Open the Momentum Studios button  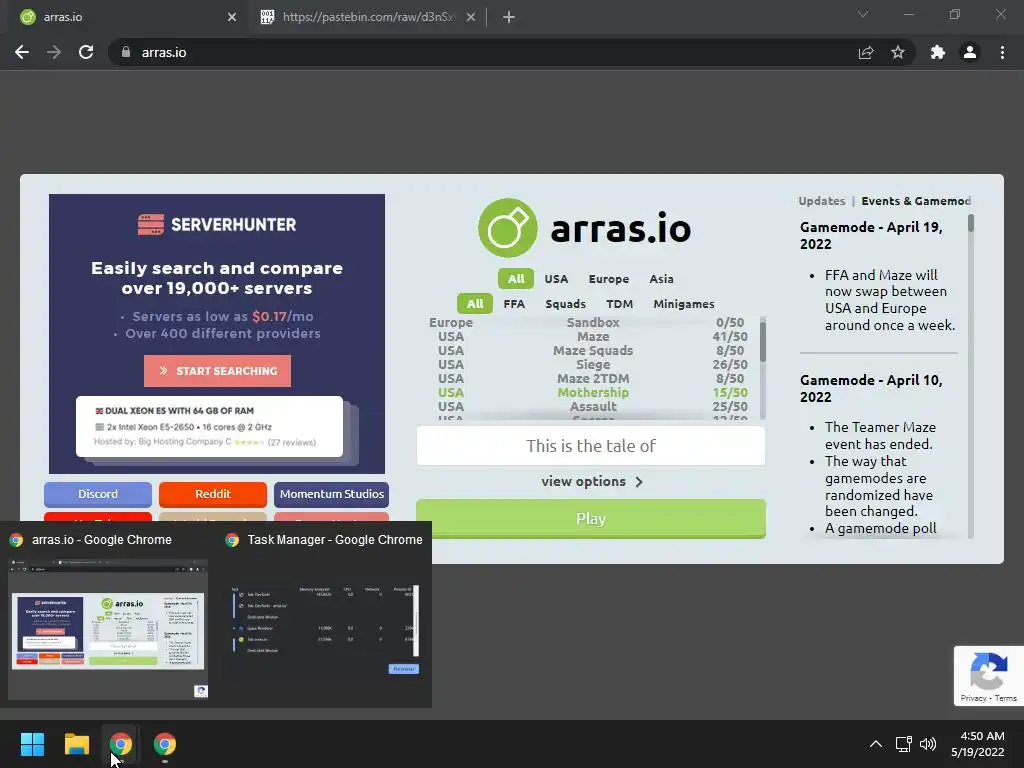(x=332, y=494)
